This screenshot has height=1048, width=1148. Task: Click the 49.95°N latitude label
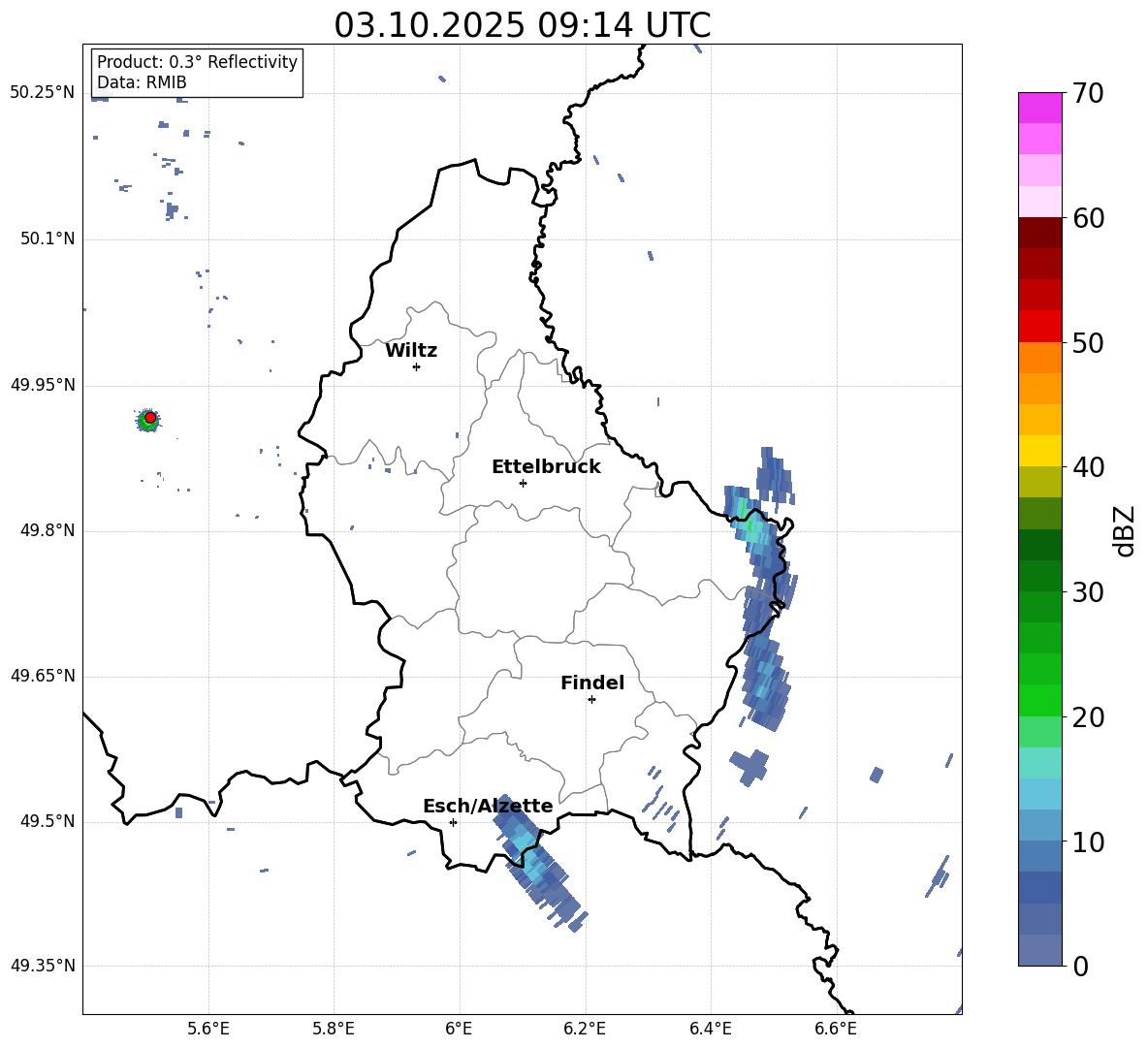(x=43, y=385)
